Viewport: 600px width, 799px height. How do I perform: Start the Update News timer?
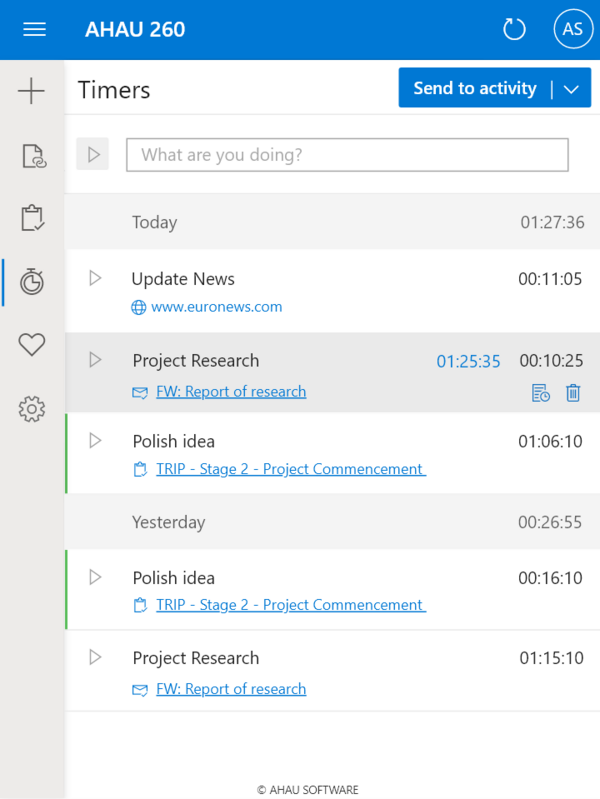click(95, 278)
